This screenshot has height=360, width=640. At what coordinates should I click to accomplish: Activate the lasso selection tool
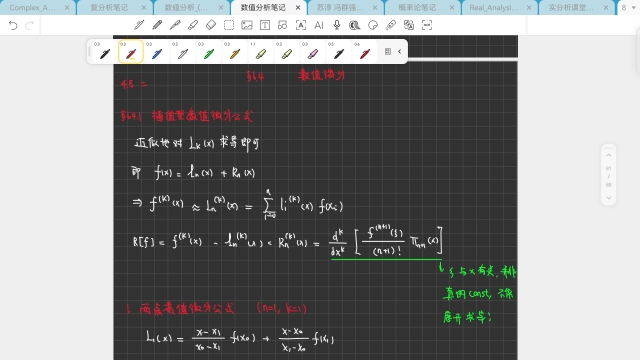[229, 25]
